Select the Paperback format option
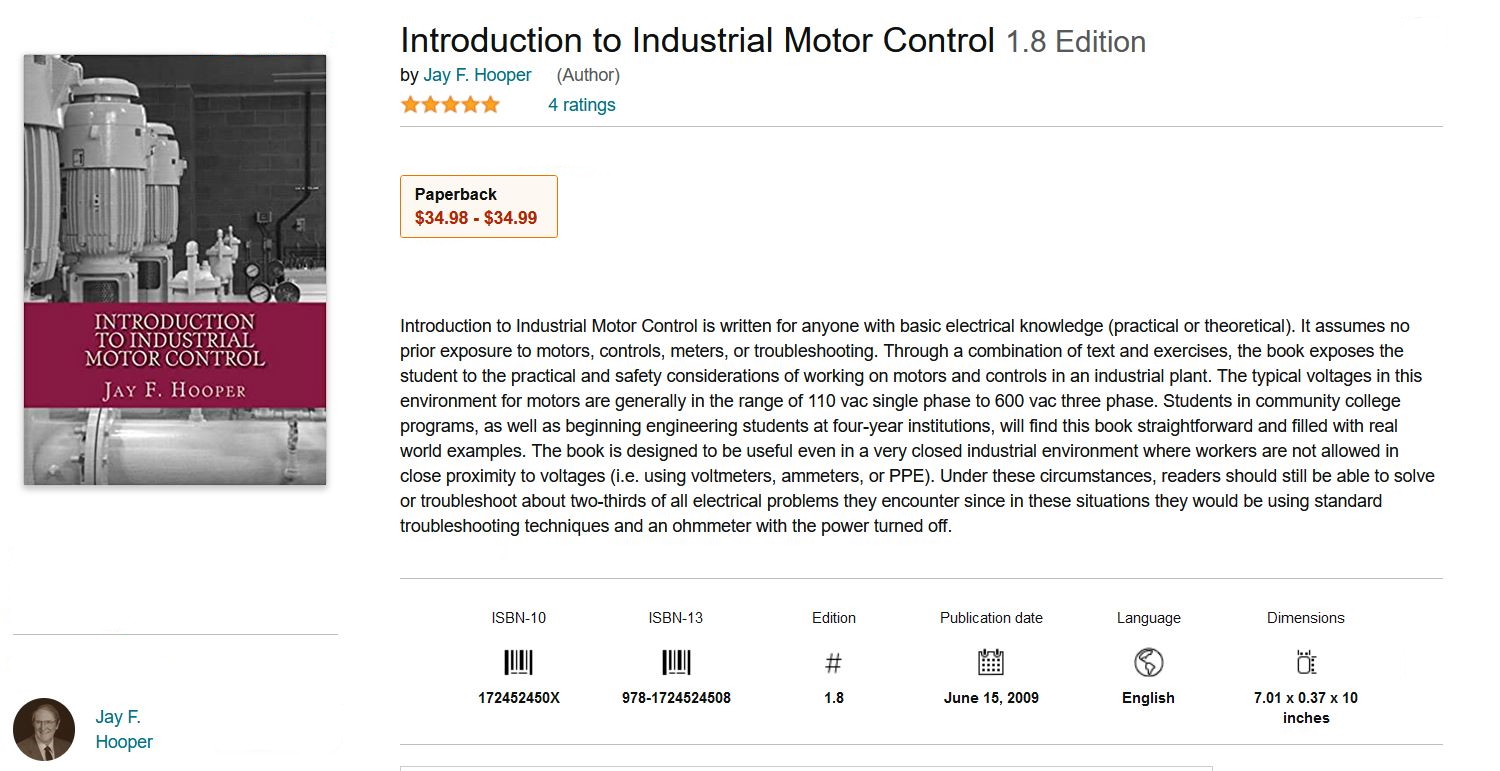 click(479, 207)
